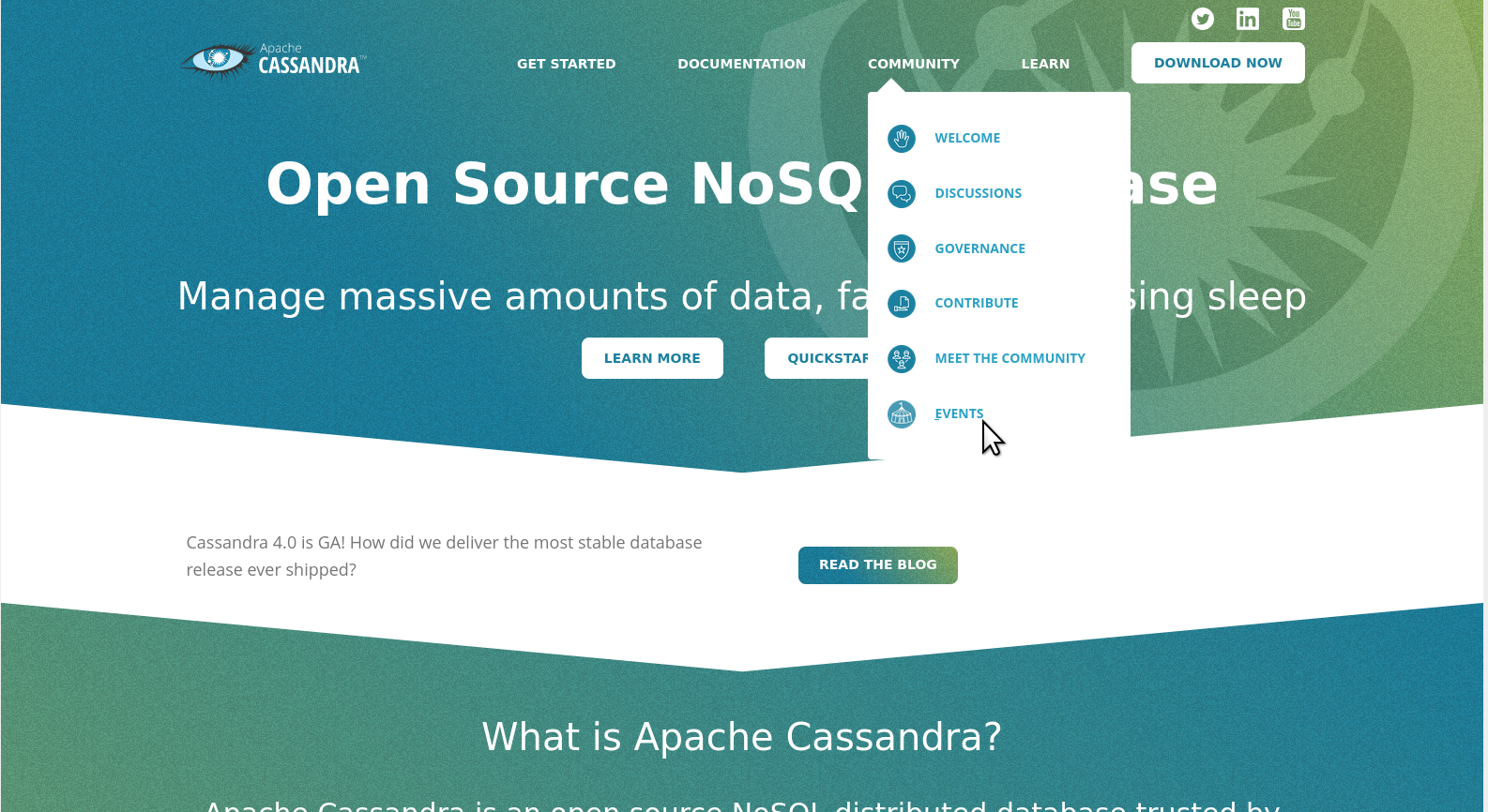Screen dimensions: 1488x812
Task: Open the Twitter social link icon
Action: 1202,19
